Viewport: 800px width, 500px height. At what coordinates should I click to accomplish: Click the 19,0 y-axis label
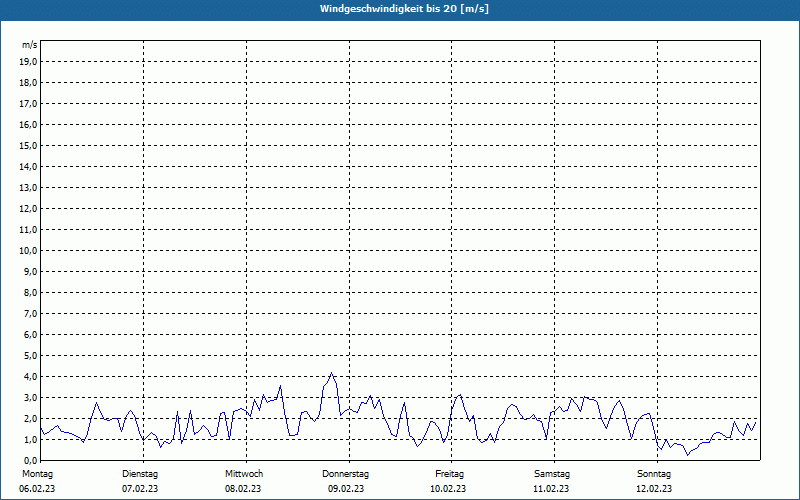pos(29,62)
